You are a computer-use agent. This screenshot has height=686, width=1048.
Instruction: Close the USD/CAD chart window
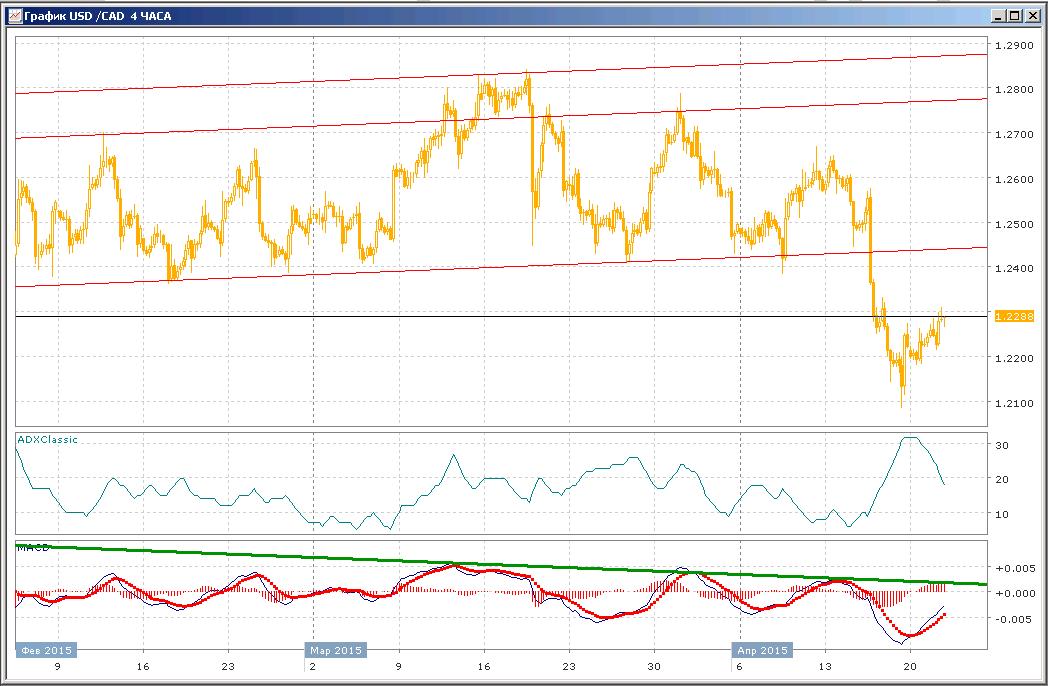[1030, 16]
